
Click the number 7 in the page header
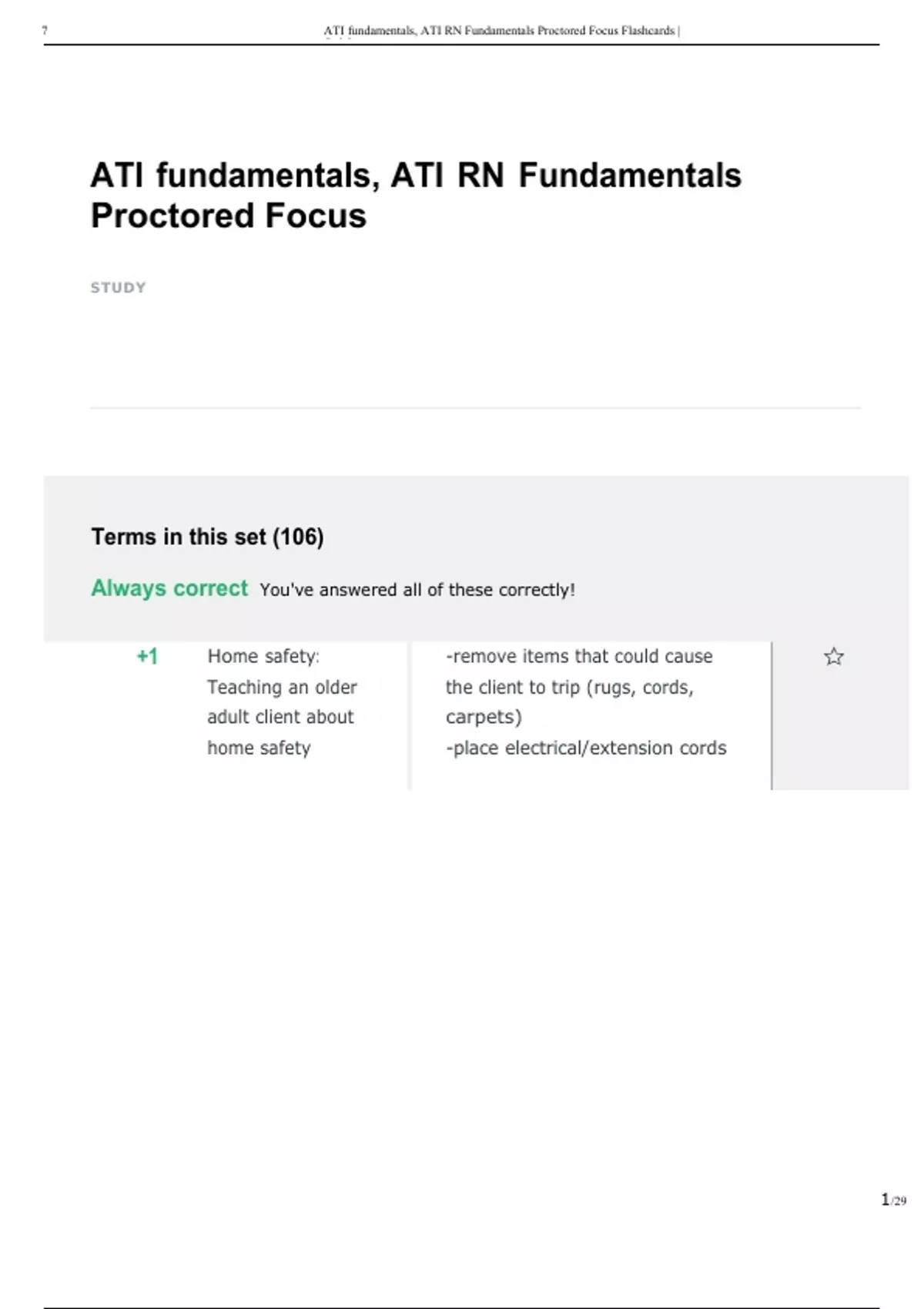coord(45,31)
